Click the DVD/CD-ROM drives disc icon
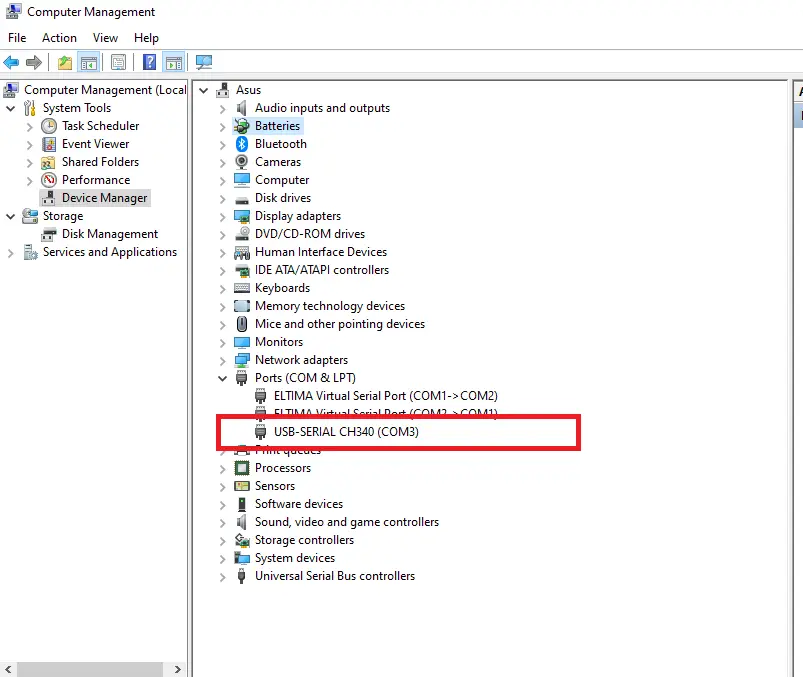 pyautogui.click(x=242, y=234)
